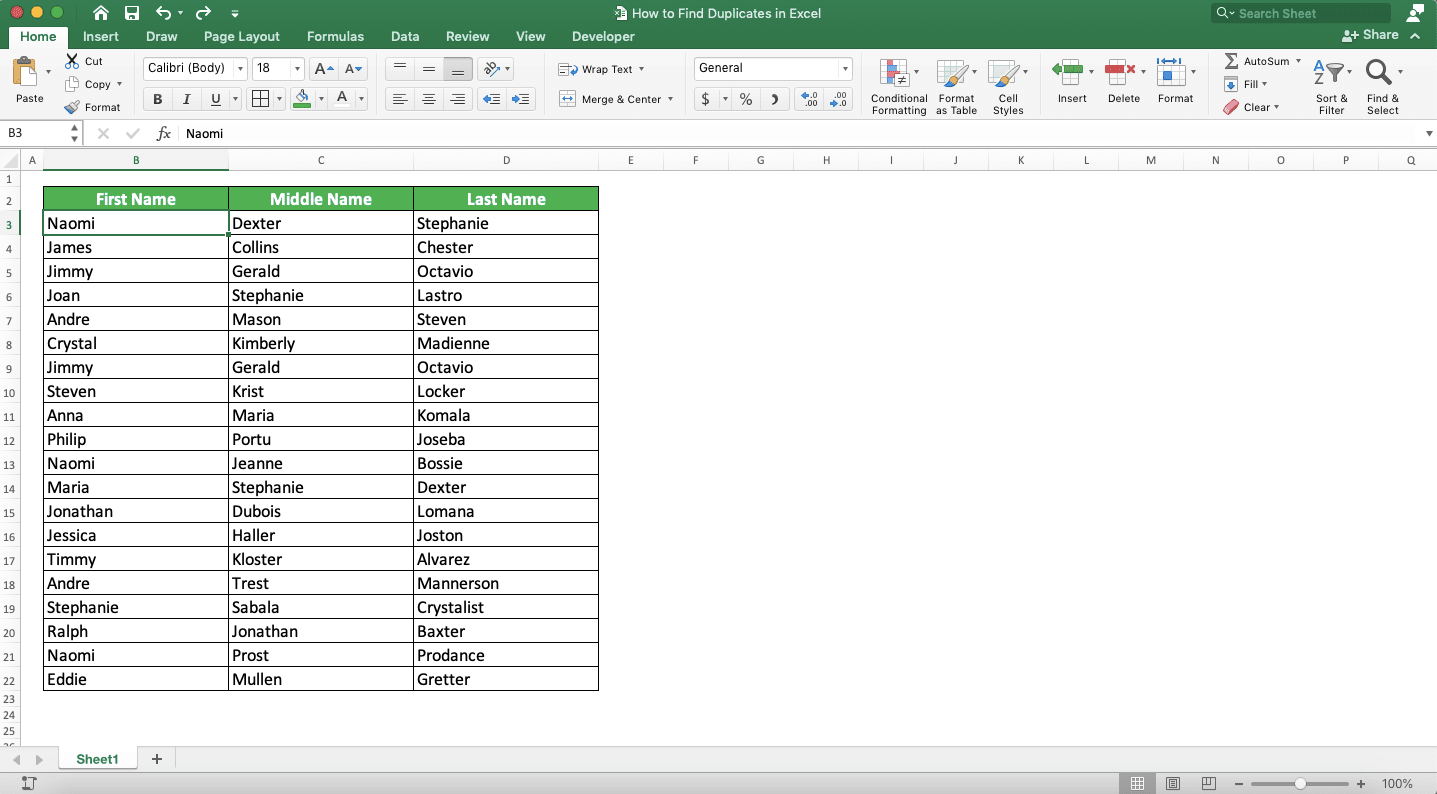Click Format as Table
Screen dimensions: 1437x794
pyautogui.click(x=955, y=85)
